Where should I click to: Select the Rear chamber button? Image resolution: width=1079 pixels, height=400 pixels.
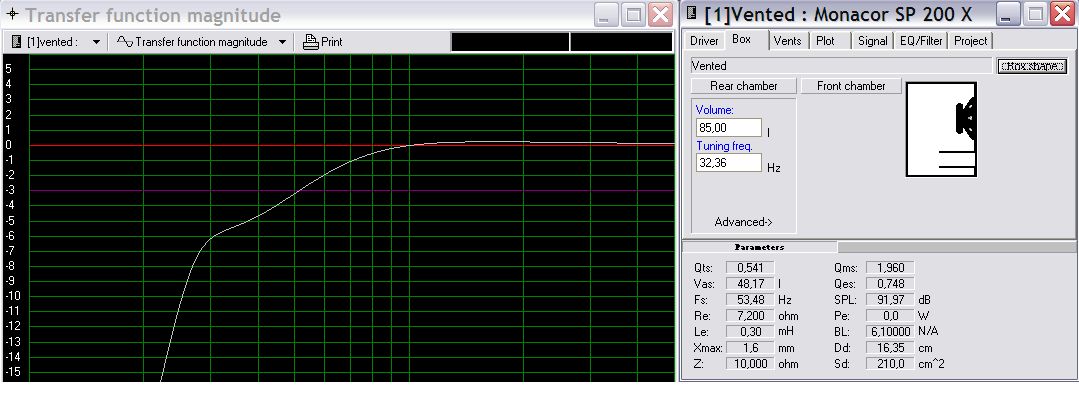coord(743,86)
